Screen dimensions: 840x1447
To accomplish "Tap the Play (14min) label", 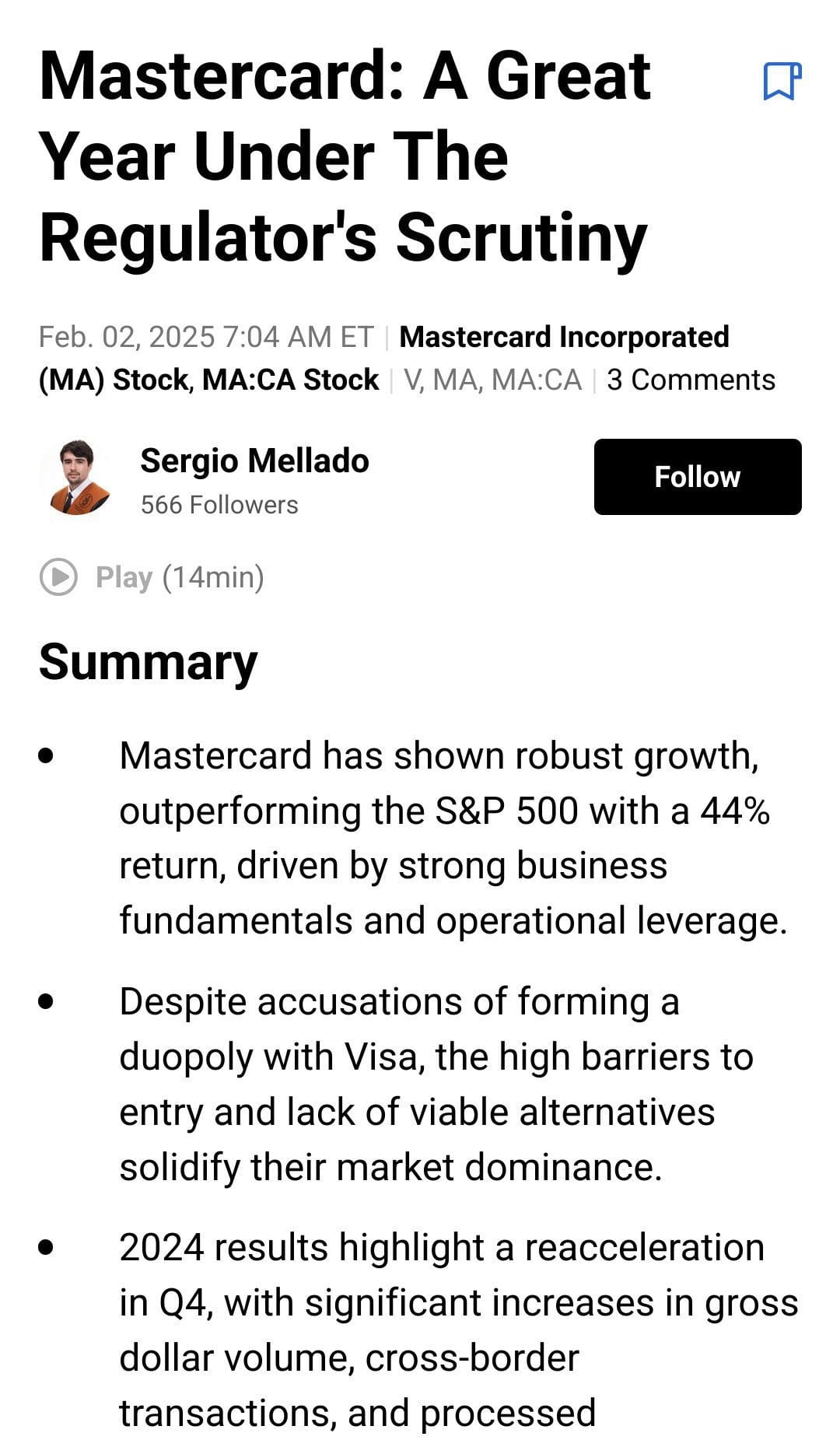I will 179,578.
